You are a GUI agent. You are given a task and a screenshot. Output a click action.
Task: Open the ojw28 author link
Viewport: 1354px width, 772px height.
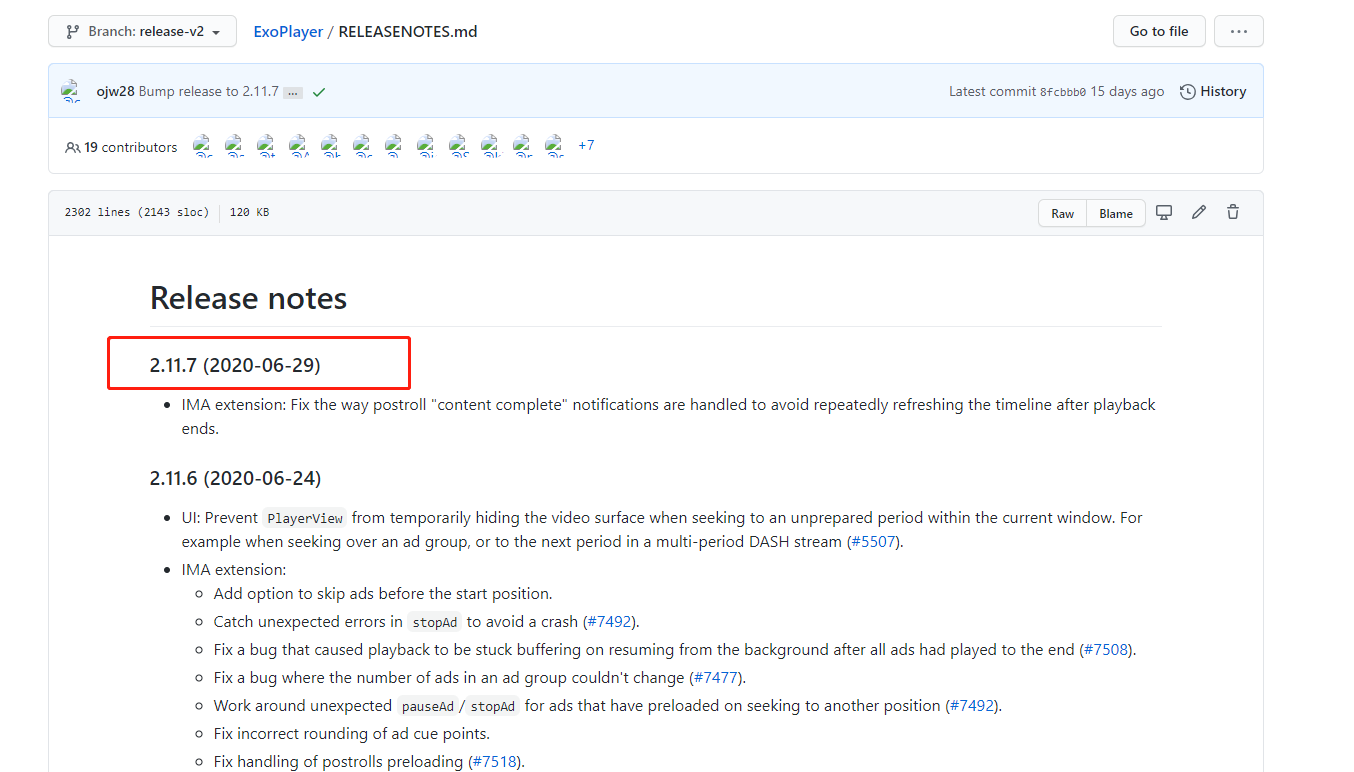(115, 91)
